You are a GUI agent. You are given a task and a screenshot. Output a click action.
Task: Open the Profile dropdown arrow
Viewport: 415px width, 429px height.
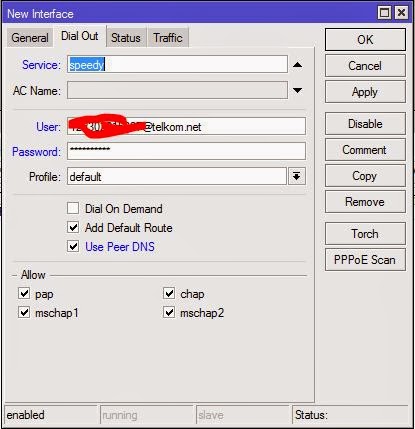[297, 176]
